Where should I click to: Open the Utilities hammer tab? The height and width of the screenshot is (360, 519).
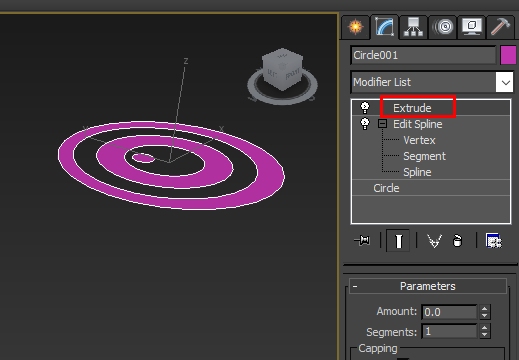(500, 27)
